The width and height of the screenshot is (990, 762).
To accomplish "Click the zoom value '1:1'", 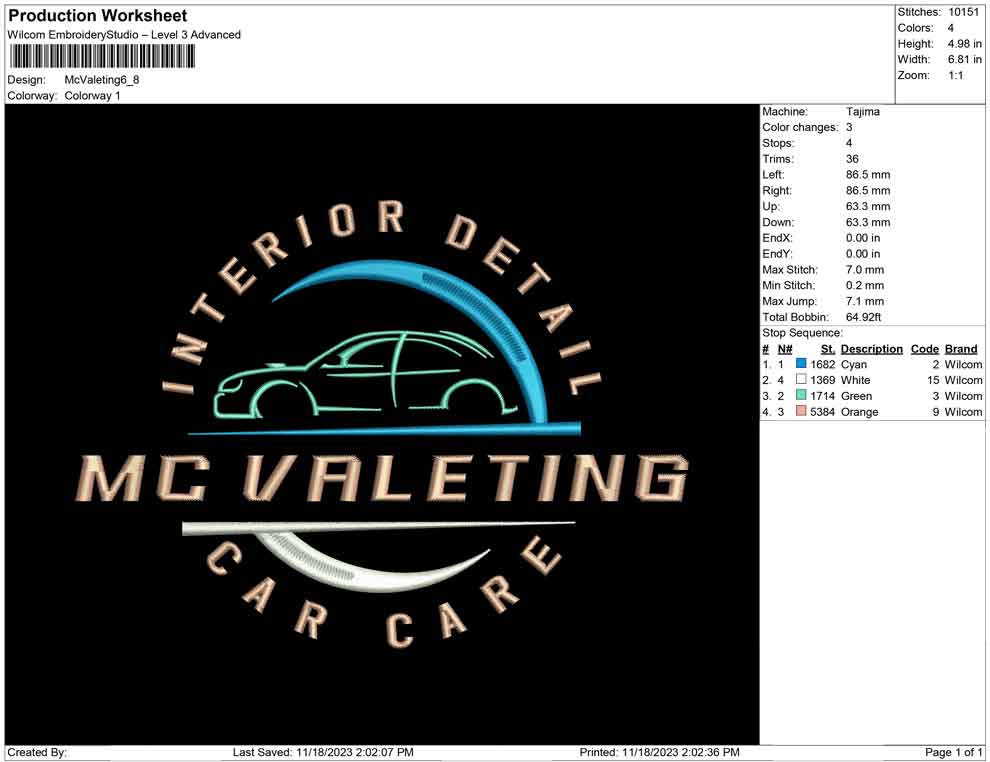I will 955,75.
